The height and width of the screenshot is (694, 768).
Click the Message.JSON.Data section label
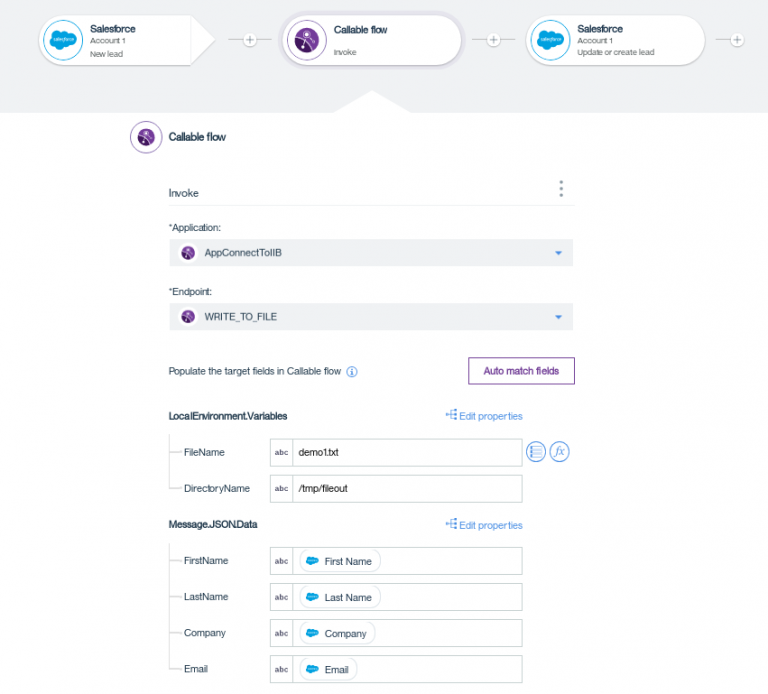pos(213,525)
